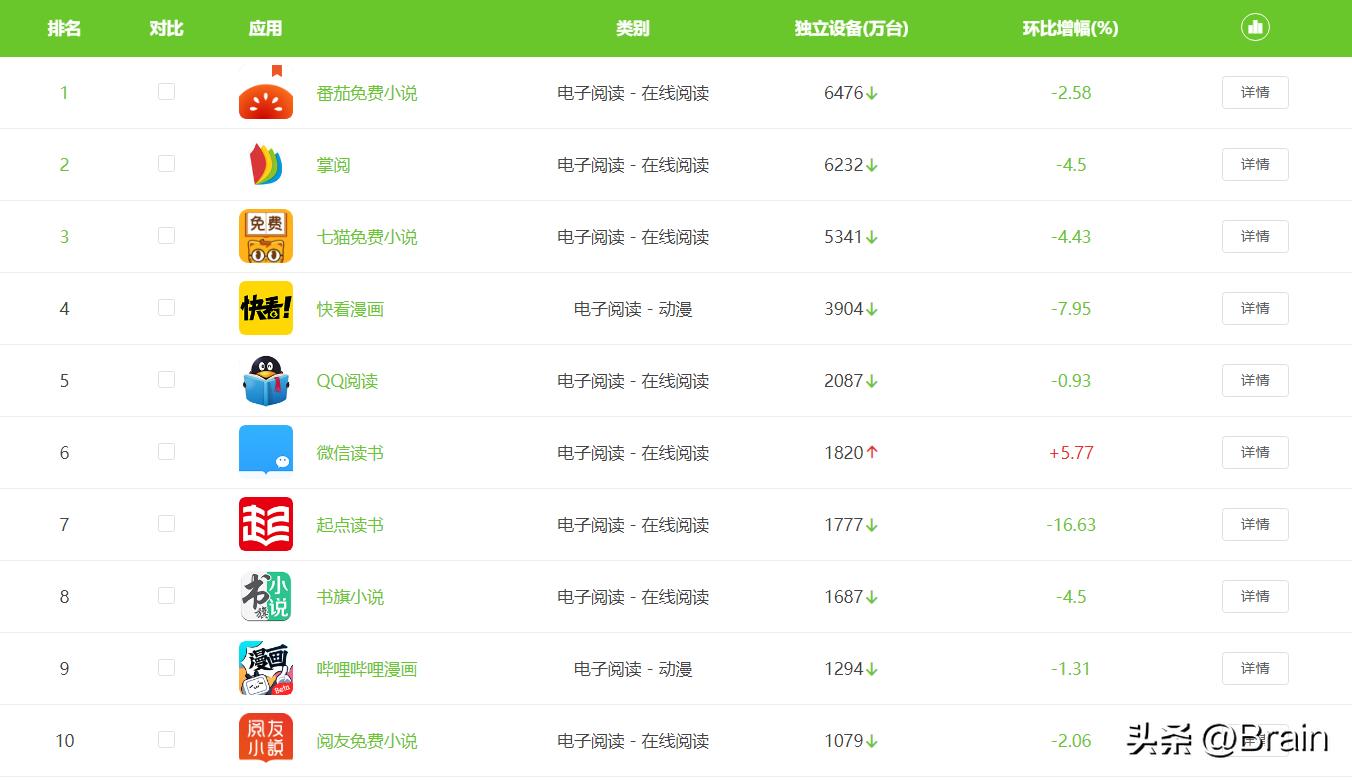Image resolution: width=1352 pixels, height=780 pixels.
Task: Enable comparison for 微信读书
Action: pos(166,452)
